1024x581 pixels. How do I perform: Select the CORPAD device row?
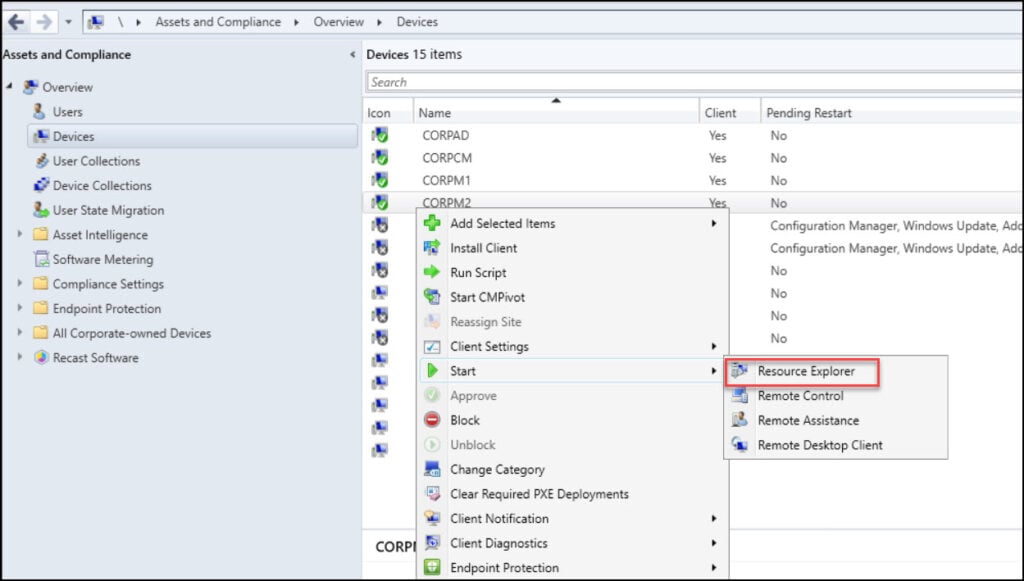(x=692, y=136)
